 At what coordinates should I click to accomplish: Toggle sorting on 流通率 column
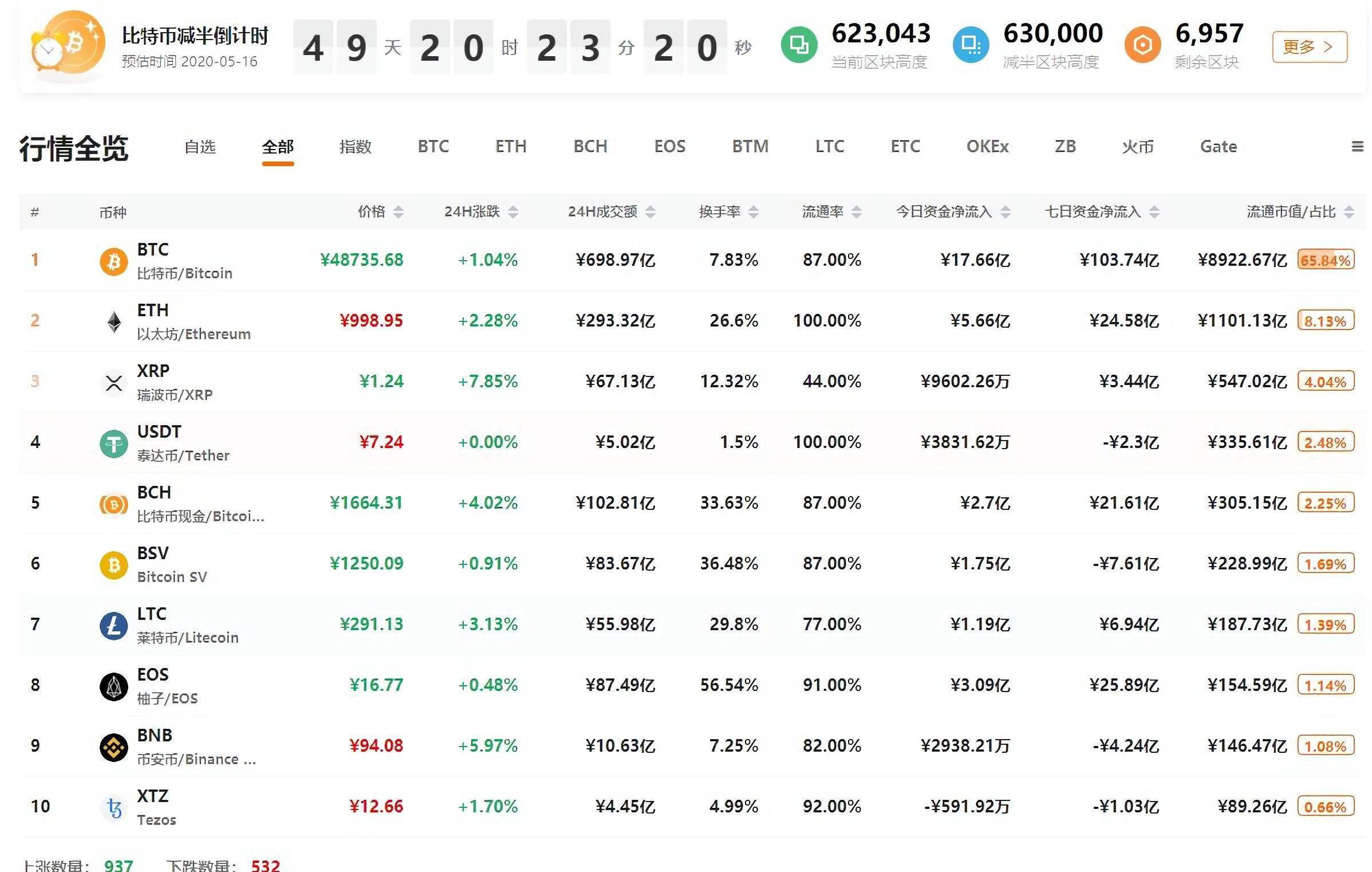click(857, 212)
